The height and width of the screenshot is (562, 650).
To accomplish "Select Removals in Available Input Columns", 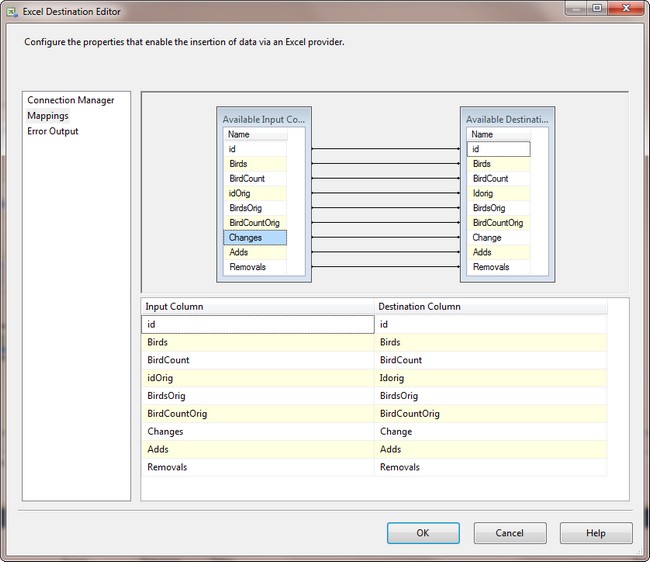I will (255, 267).
